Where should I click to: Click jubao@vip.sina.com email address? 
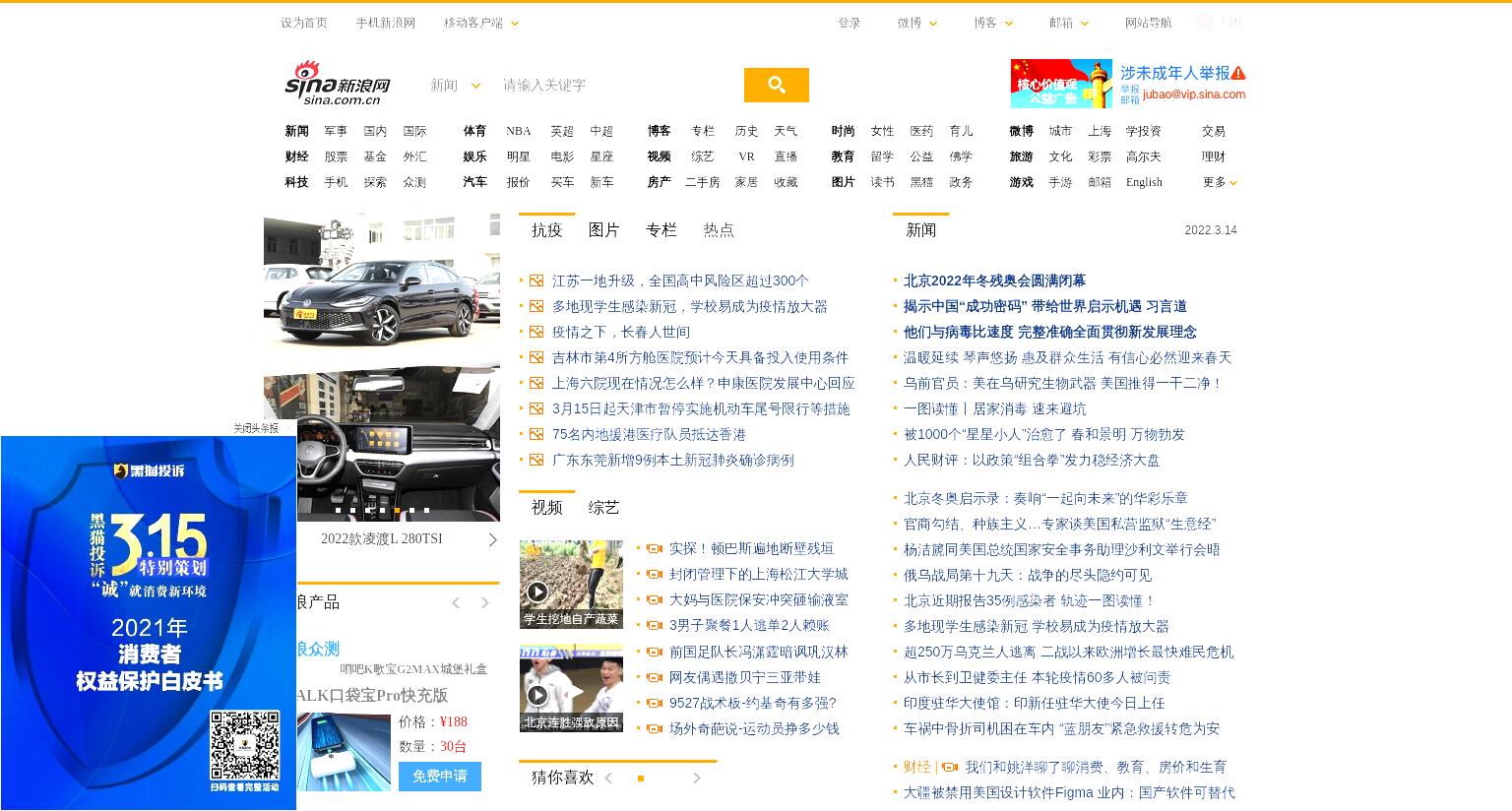point(1194,94)
